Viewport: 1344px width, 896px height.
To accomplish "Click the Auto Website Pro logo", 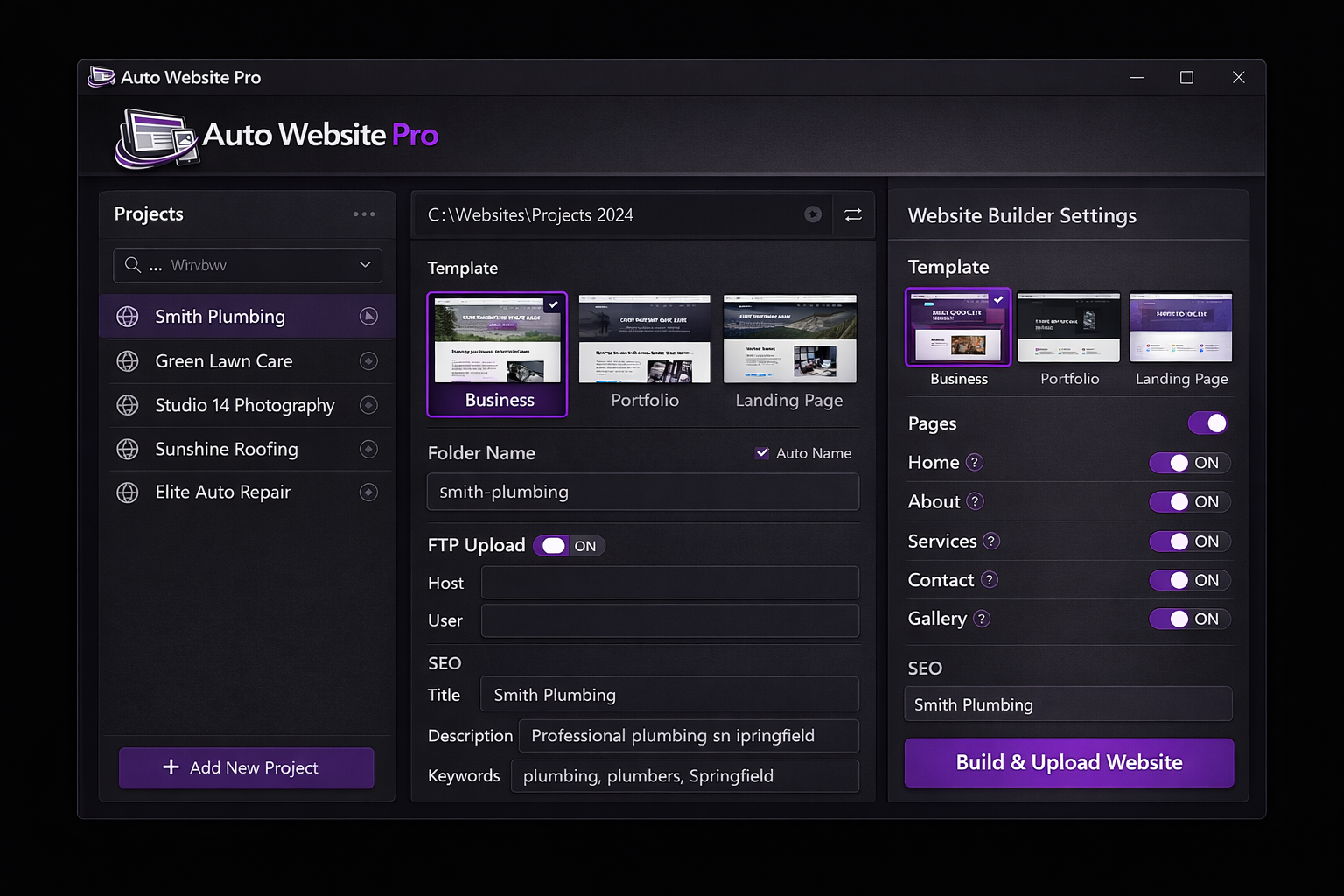I will [157, 137].
